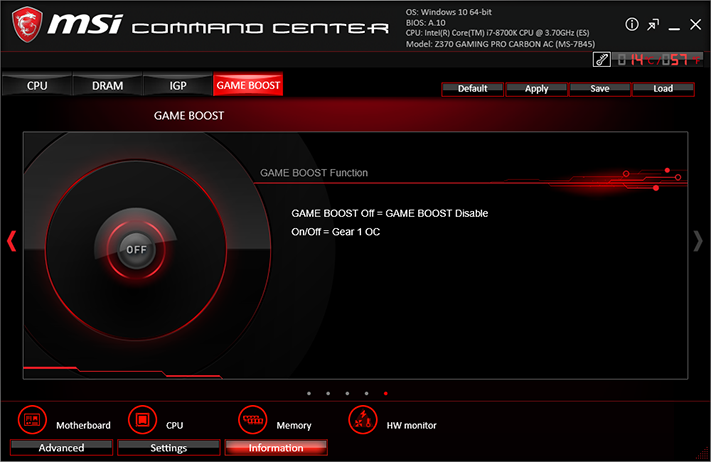The height and width of the screenshot is (462, 711).
Task: Click 'GAME BOOST Off = GAME BOOST Disable' text
Action: point(390,213)
